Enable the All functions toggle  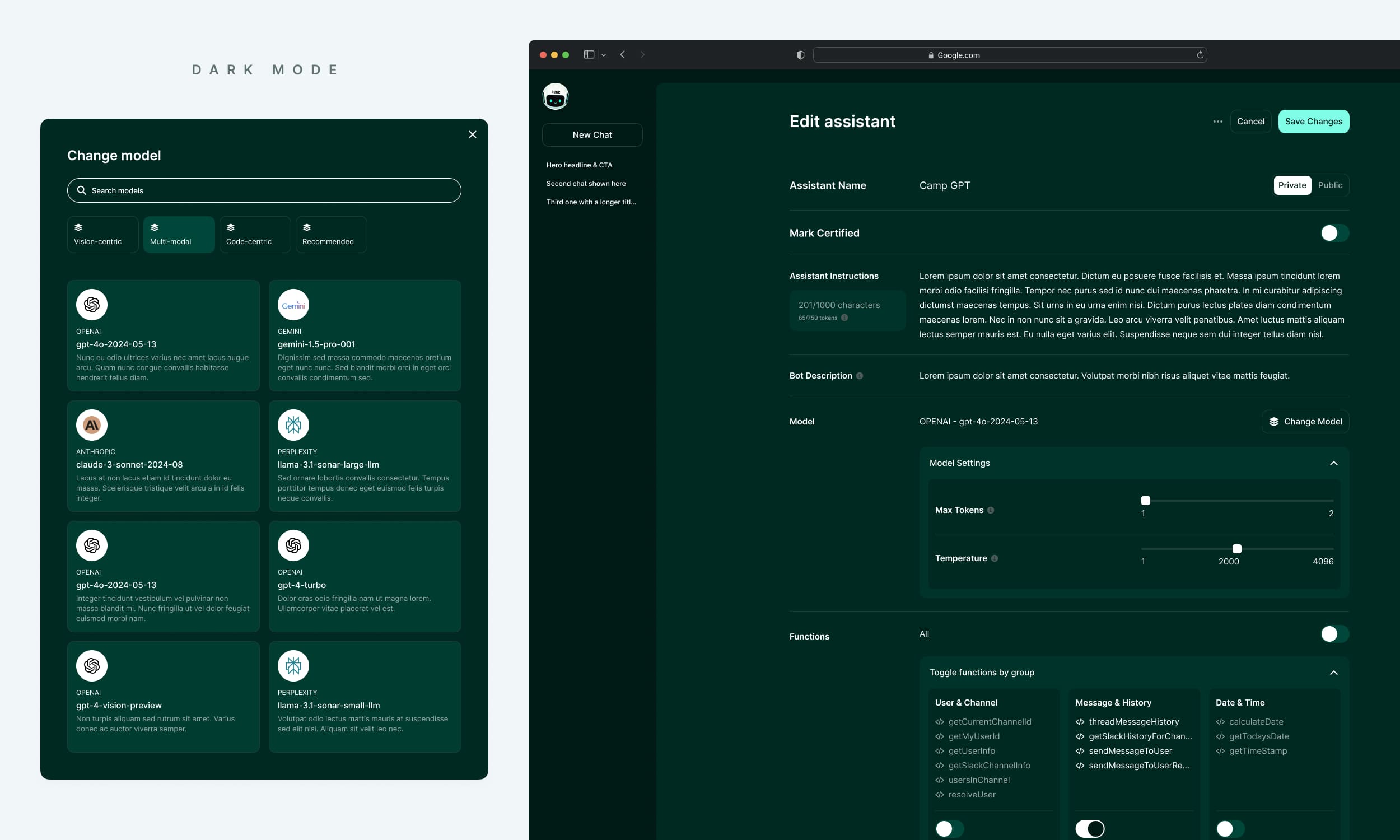tap(1334, 634)
